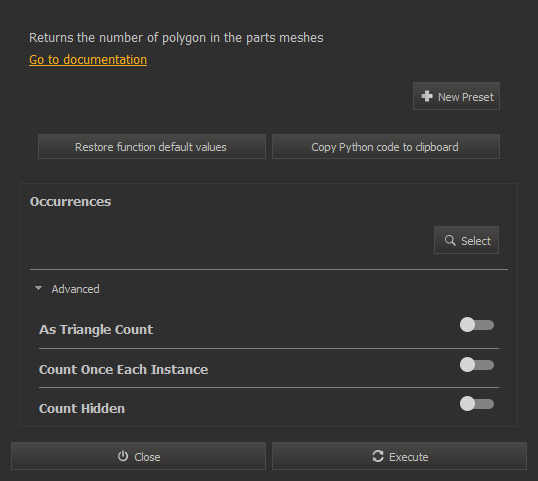Enable the As Triangle Count switch
This screenshot has height=481, width=538.
click(x=477, y=325)
